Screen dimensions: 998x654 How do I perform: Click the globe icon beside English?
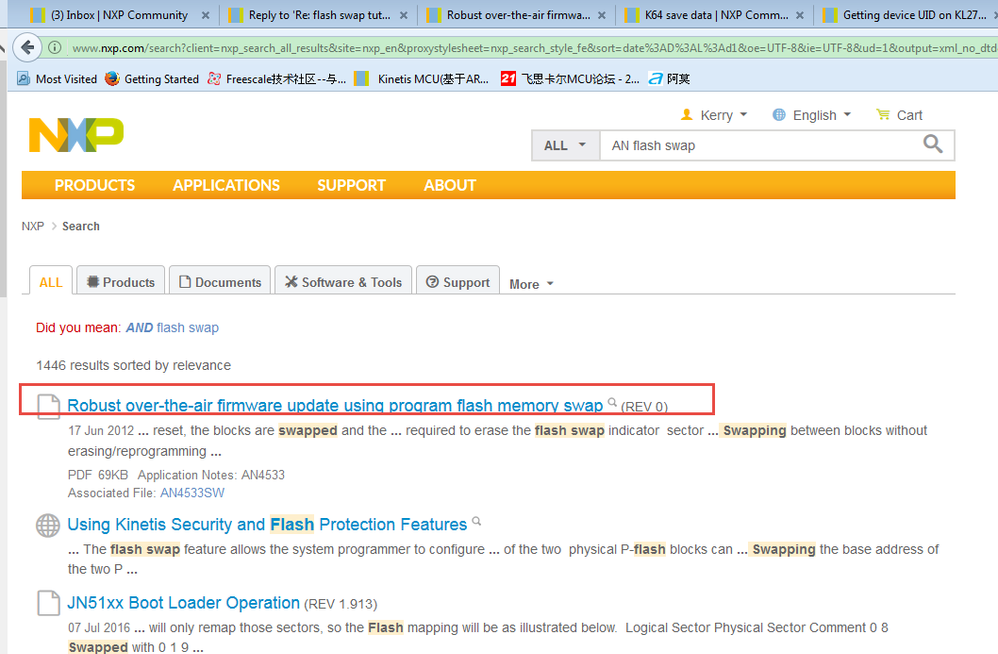tap(778, 115)
